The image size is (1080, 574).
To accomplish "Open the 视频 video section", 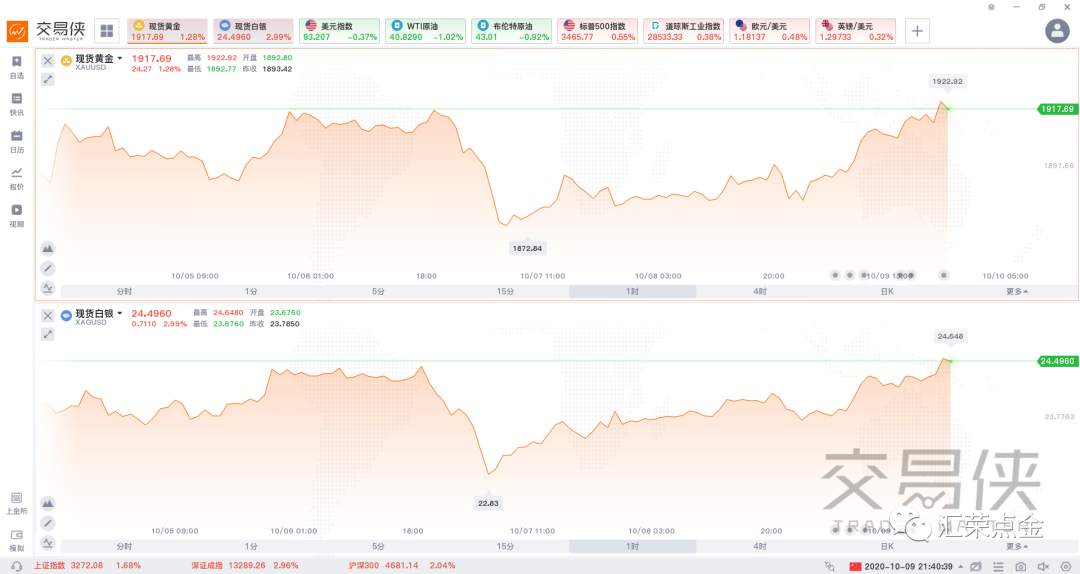I will pyautogui.click(x=17, y=216).
